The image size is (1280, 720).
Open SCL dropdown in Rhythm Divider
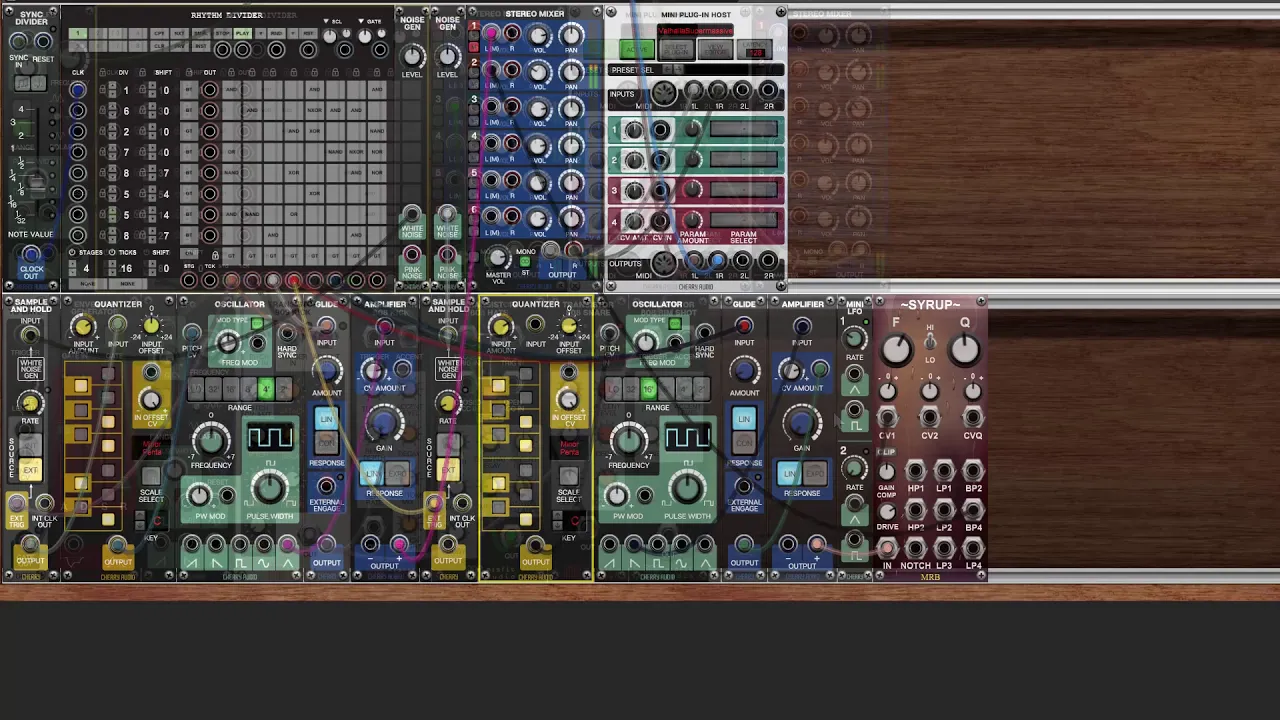point(326,21)
